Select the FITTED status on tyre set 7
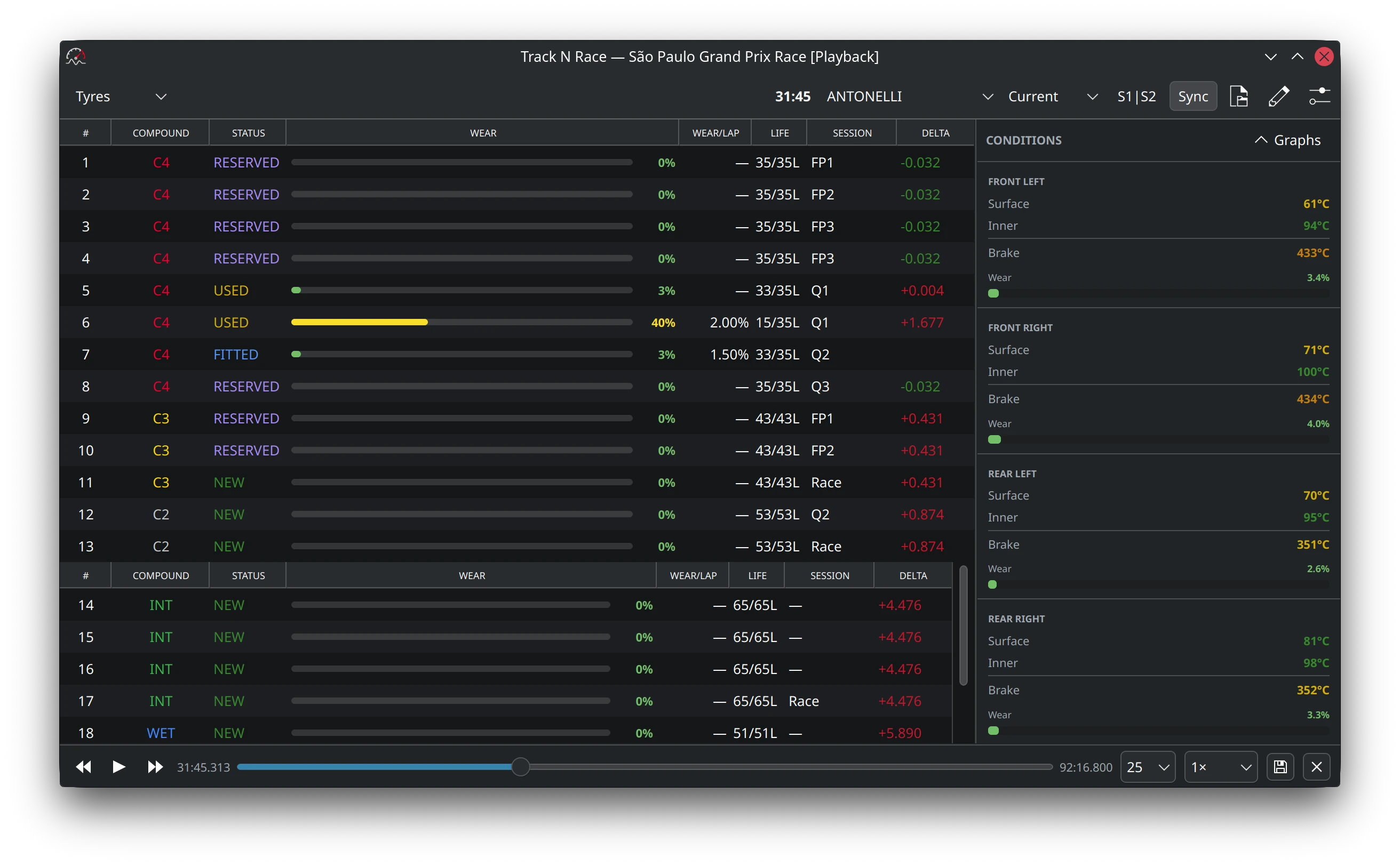 click(x=235, y=355)
